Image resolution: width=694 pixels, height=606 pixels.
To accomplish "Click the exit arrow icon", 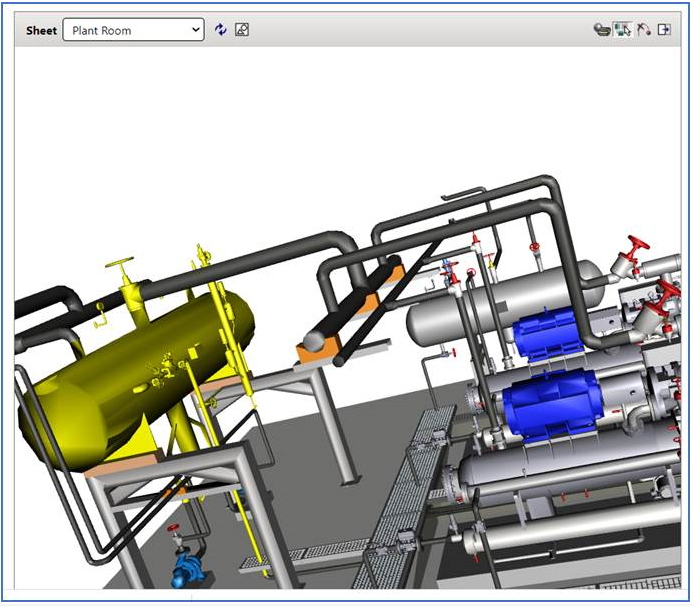I will pos(664,30).
